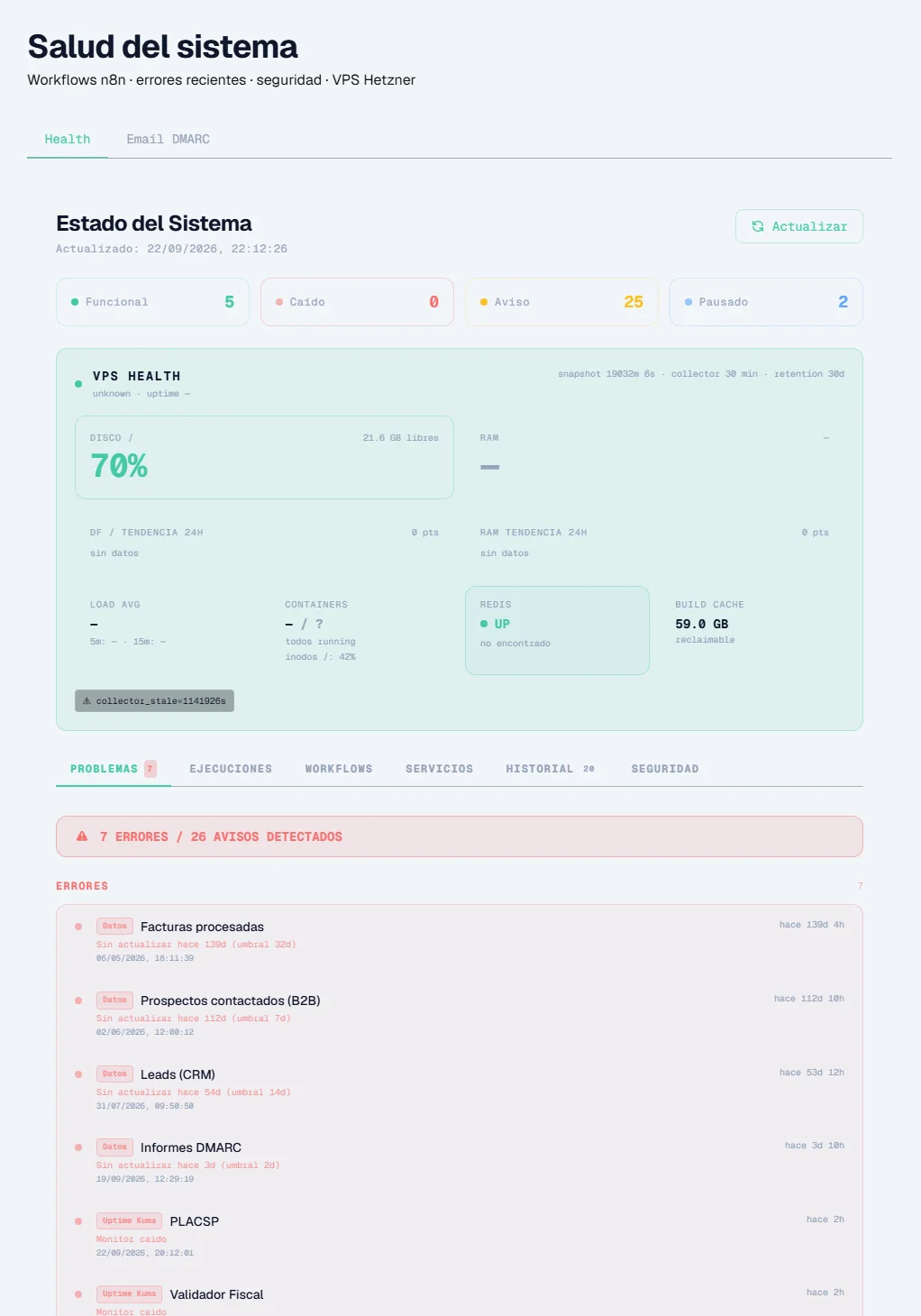The image size is (921, 1316).
Task: Click the Leads (CRM) error title
Action: pos(178,1074)
